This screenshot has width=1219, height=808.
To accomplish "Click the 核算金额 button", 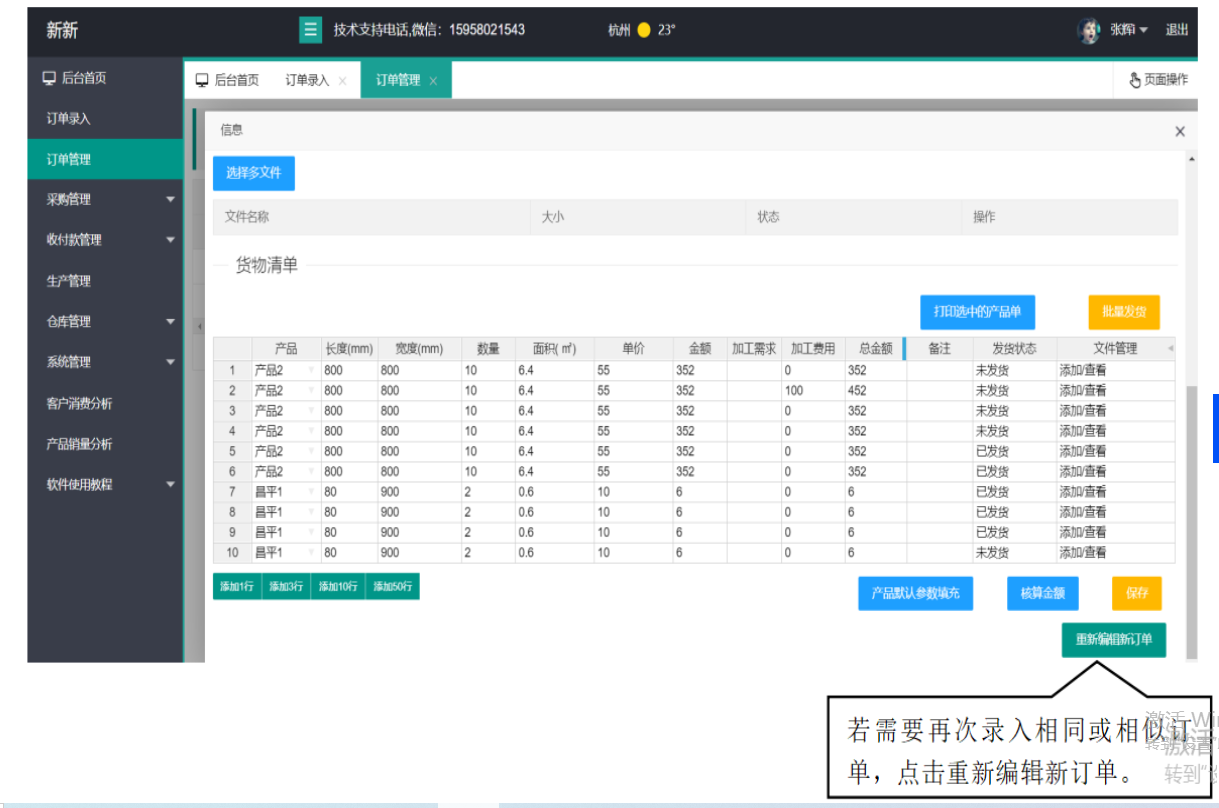I will [x=1043, y=593].
